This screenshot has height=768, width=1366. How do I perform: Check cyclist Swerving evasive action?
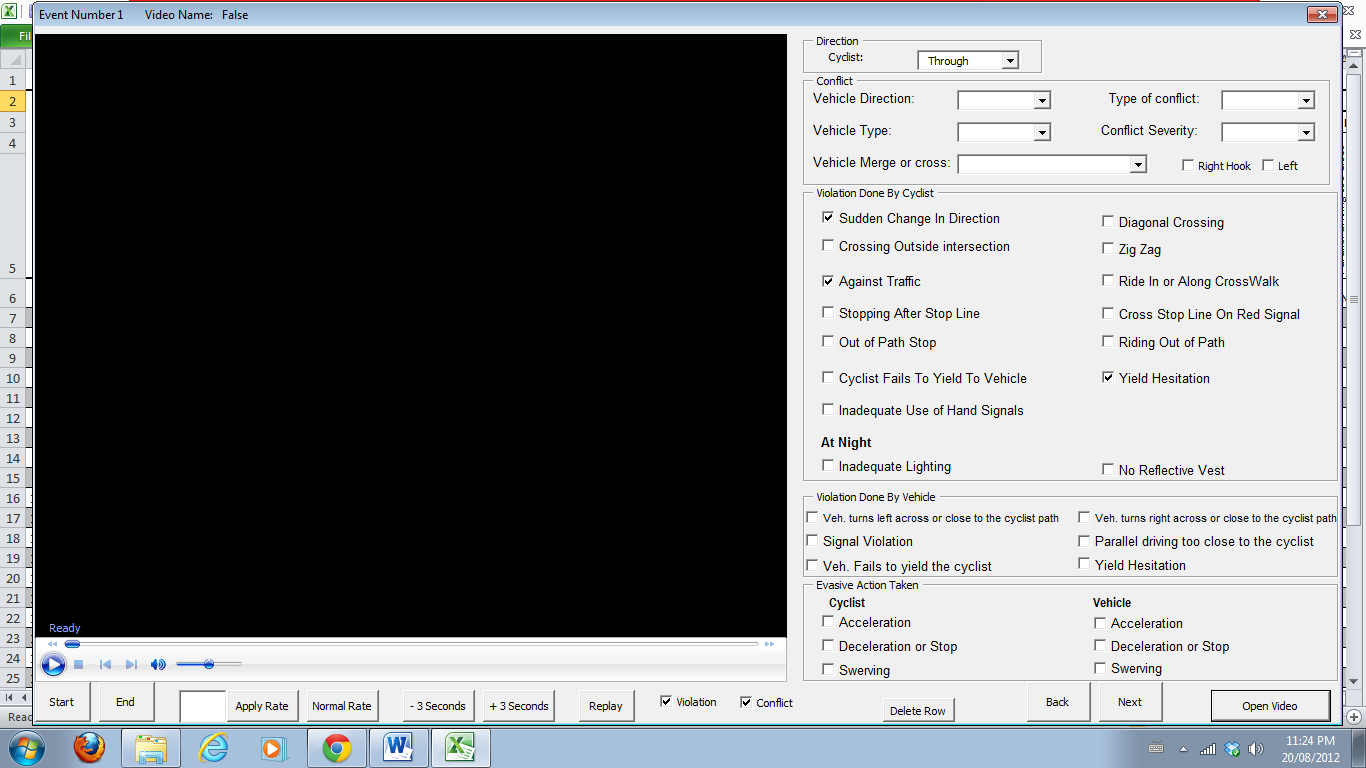(x=828, y=669)
